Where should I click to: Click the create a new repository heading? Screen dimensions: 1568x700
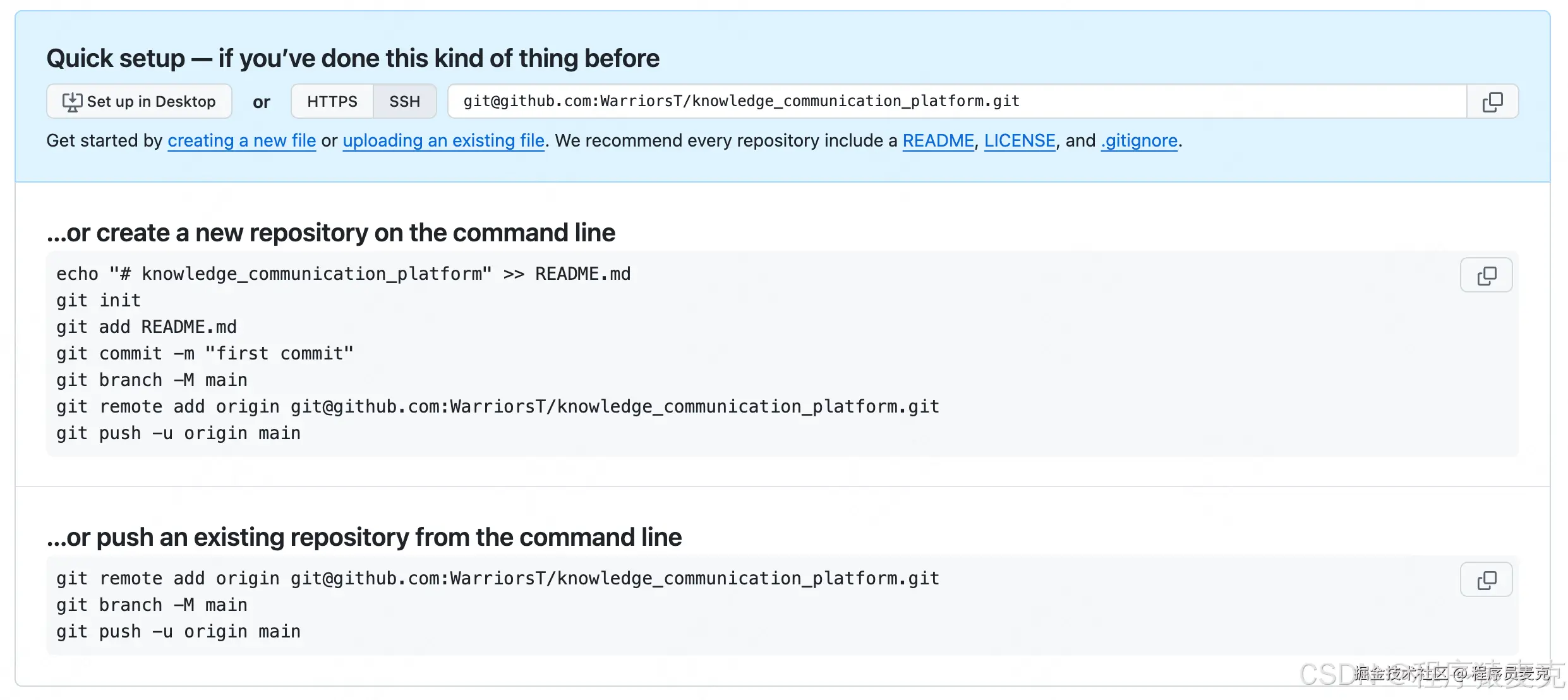(x=330, y=233)
